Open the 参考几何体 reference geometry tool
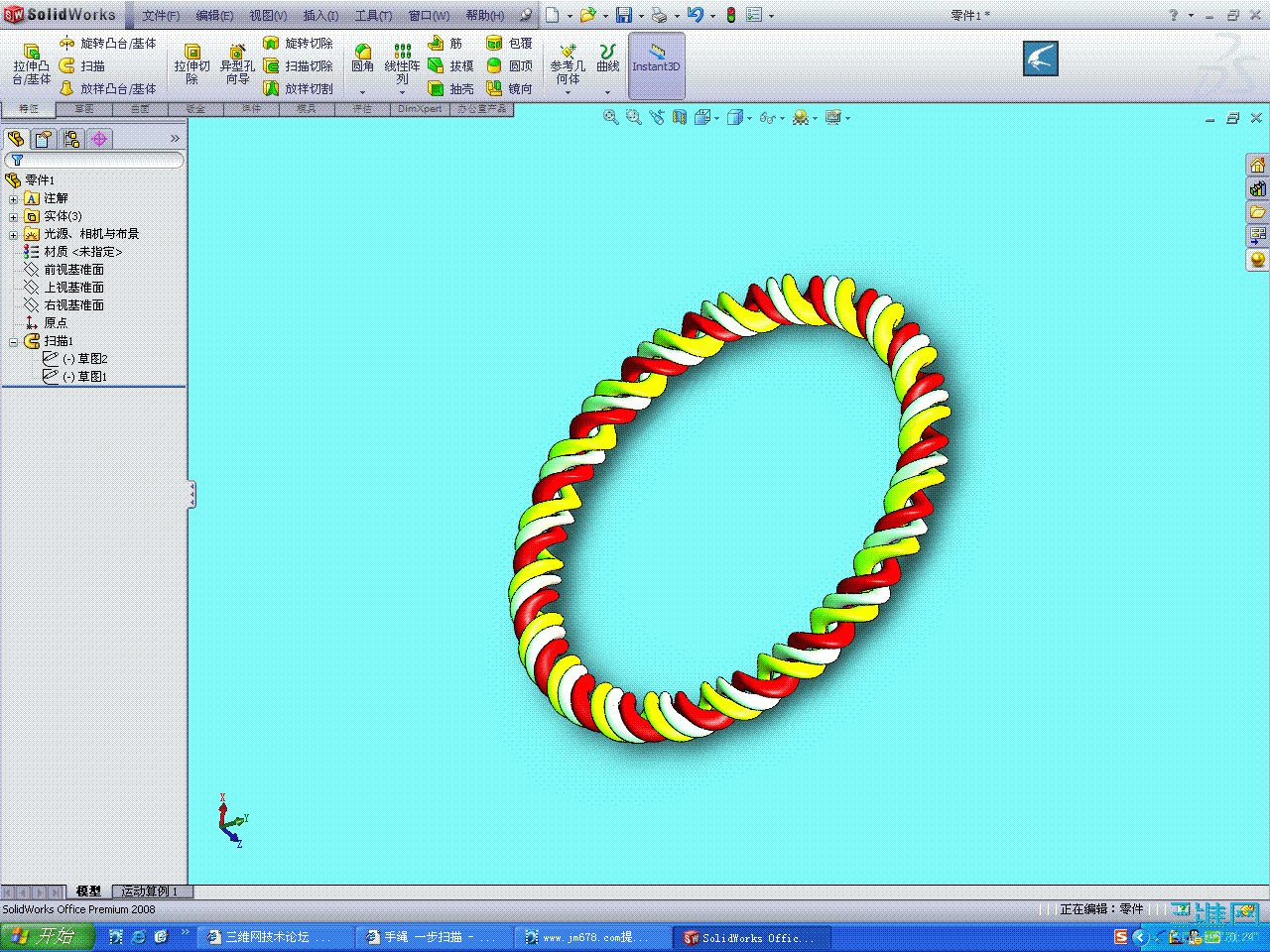The width and height of the screenshot is (1270, 952). click(568, 63)
